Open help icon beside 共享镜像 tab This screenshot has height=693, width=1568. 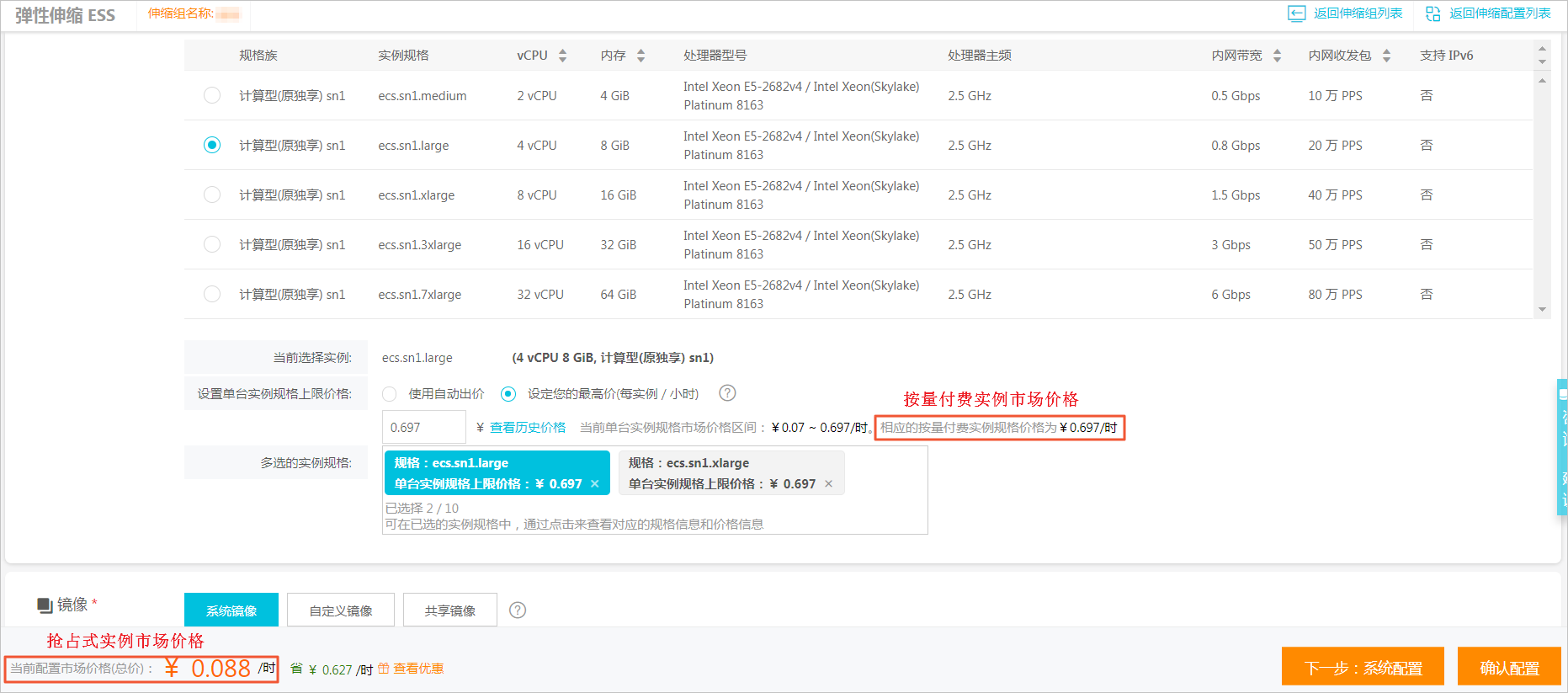coord(518,610)
